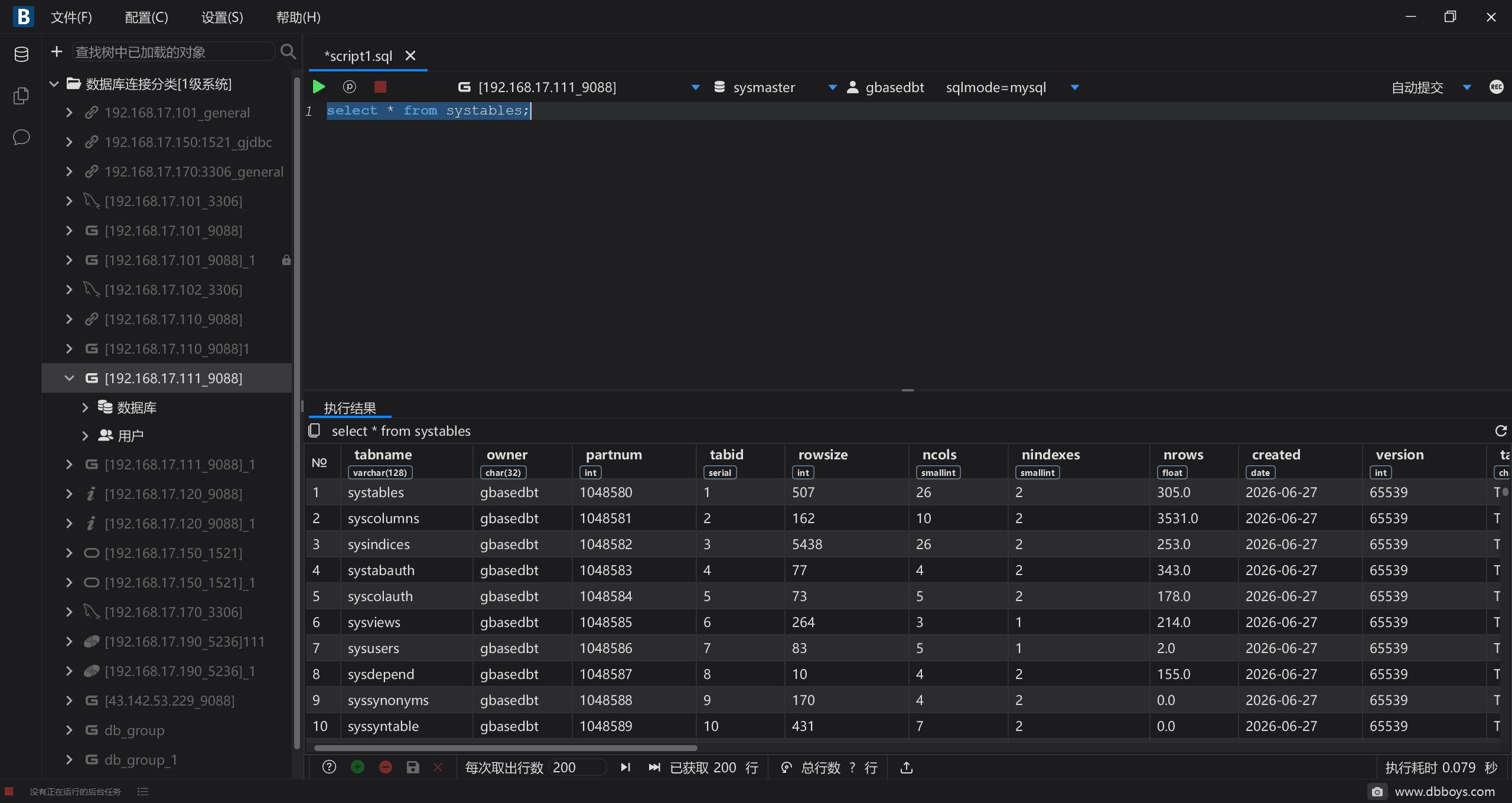Copy the executed SQL statement icon

[314, 430]
